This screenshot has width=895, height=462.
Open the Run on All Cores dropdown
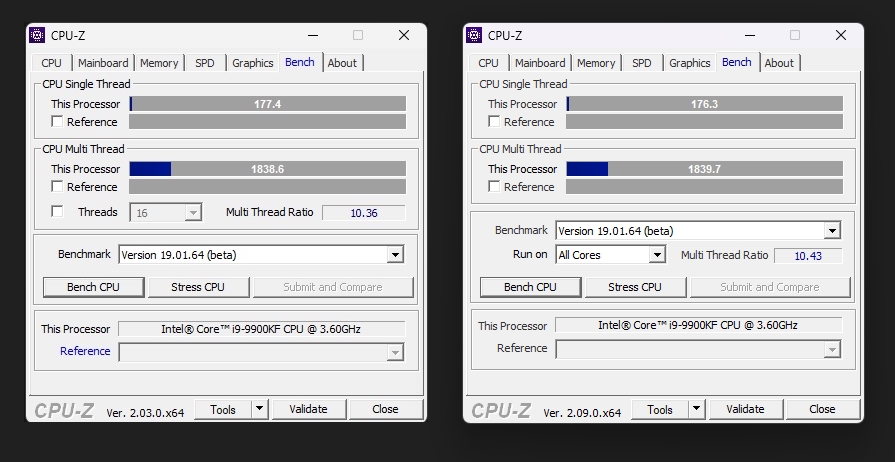click(658, 255)
